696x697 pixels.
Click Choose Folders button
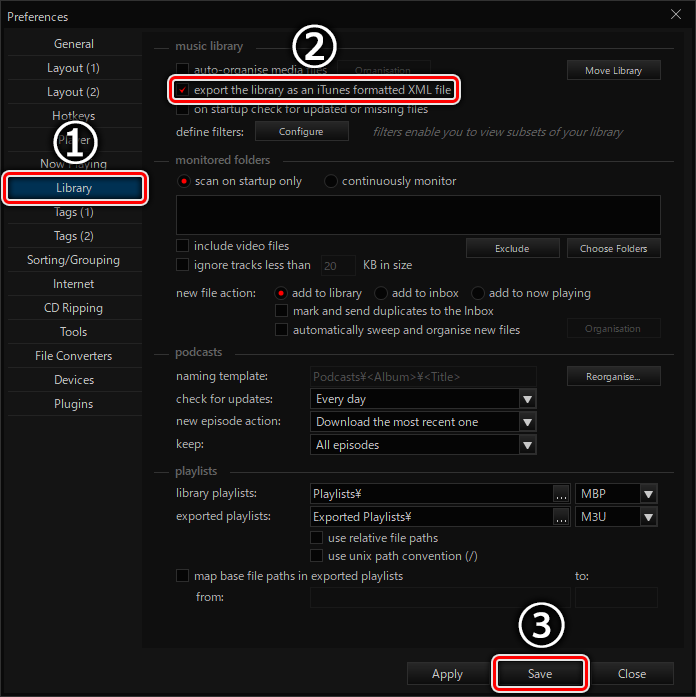(614, 248)
